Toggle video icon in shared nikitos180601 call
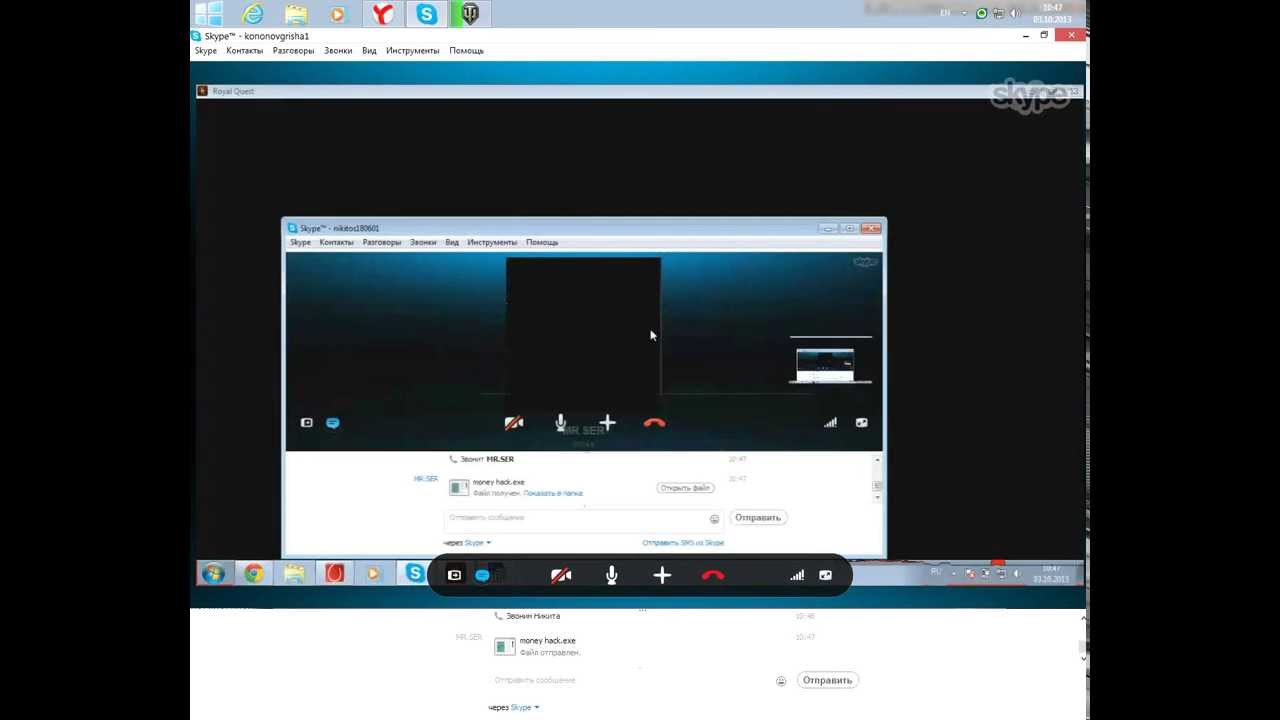This screenshot has width=1280, height=720. [514, 423]
